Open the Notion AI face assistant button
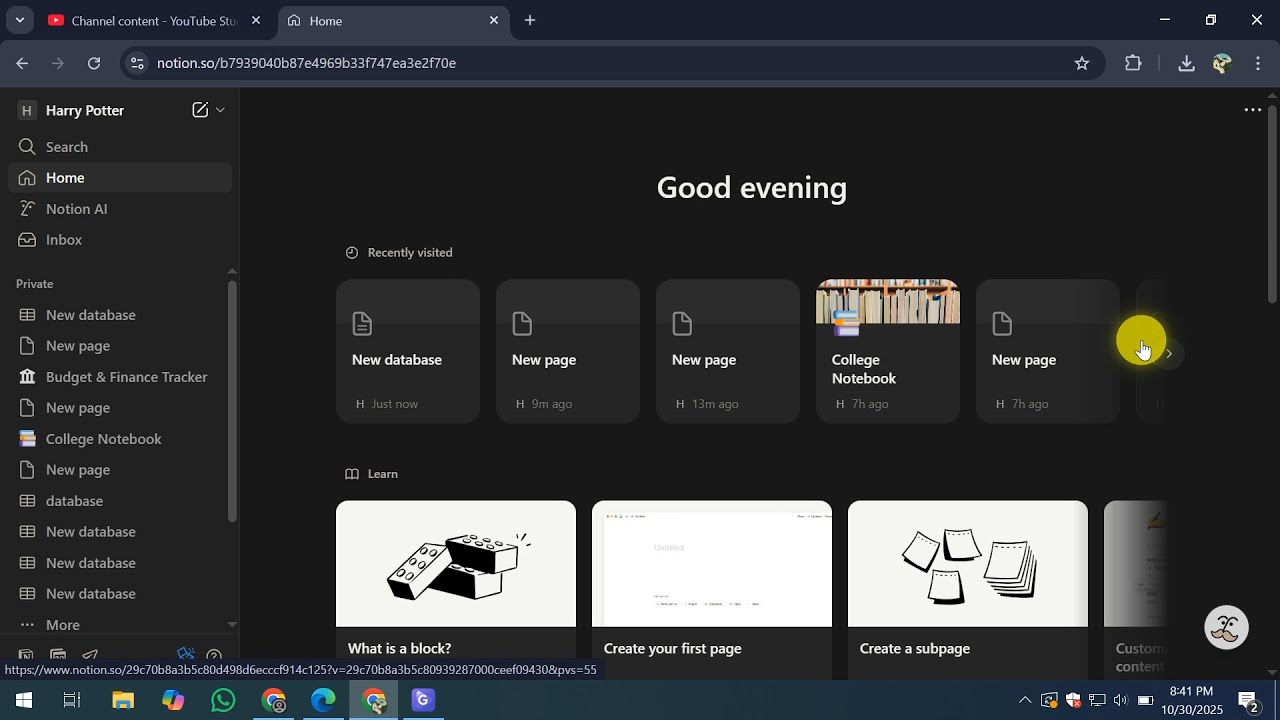Screen dimensions: 1280x720 click(x=1227, y=628)
